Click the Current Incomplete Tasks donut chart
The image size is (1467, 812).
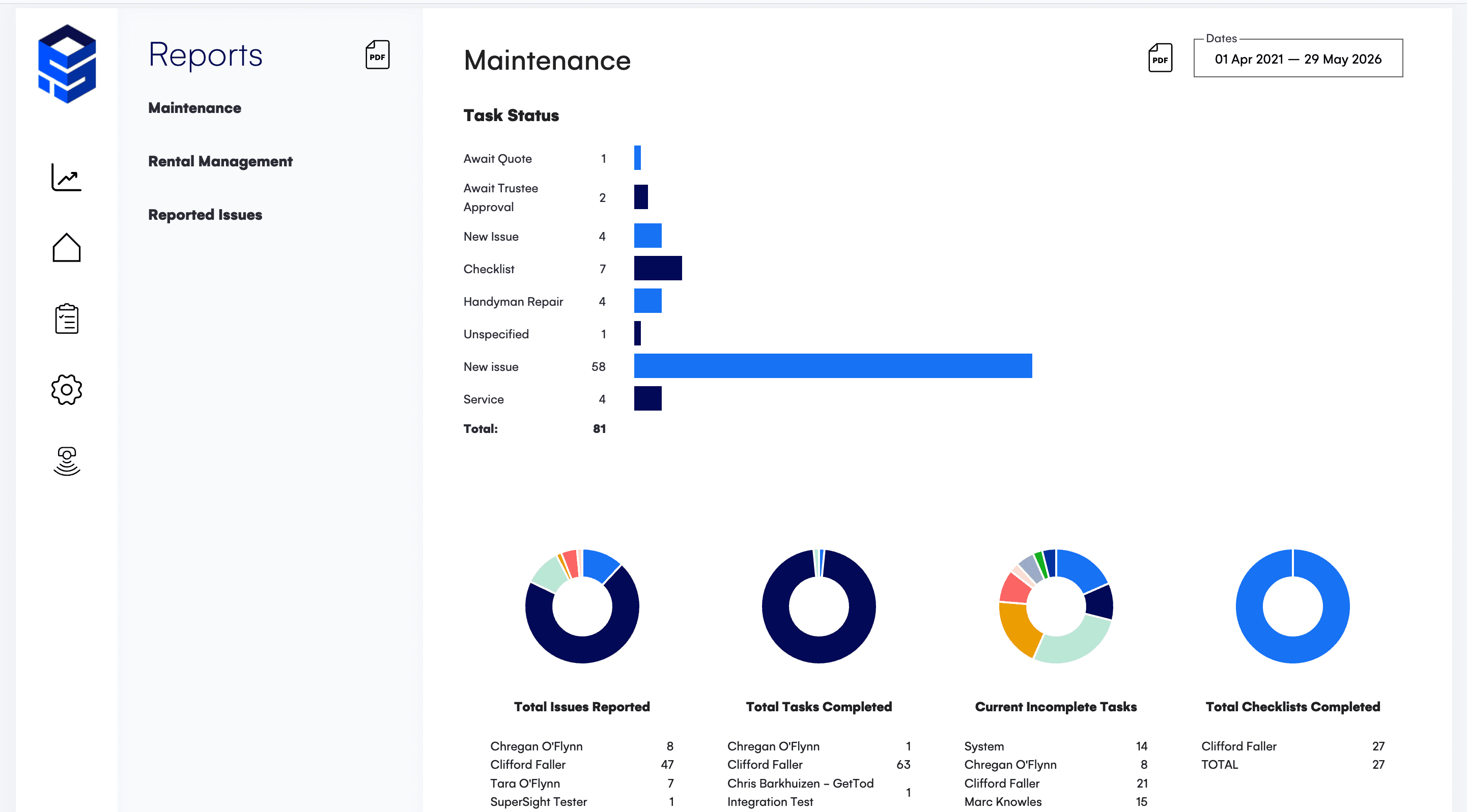point(1056,606)
